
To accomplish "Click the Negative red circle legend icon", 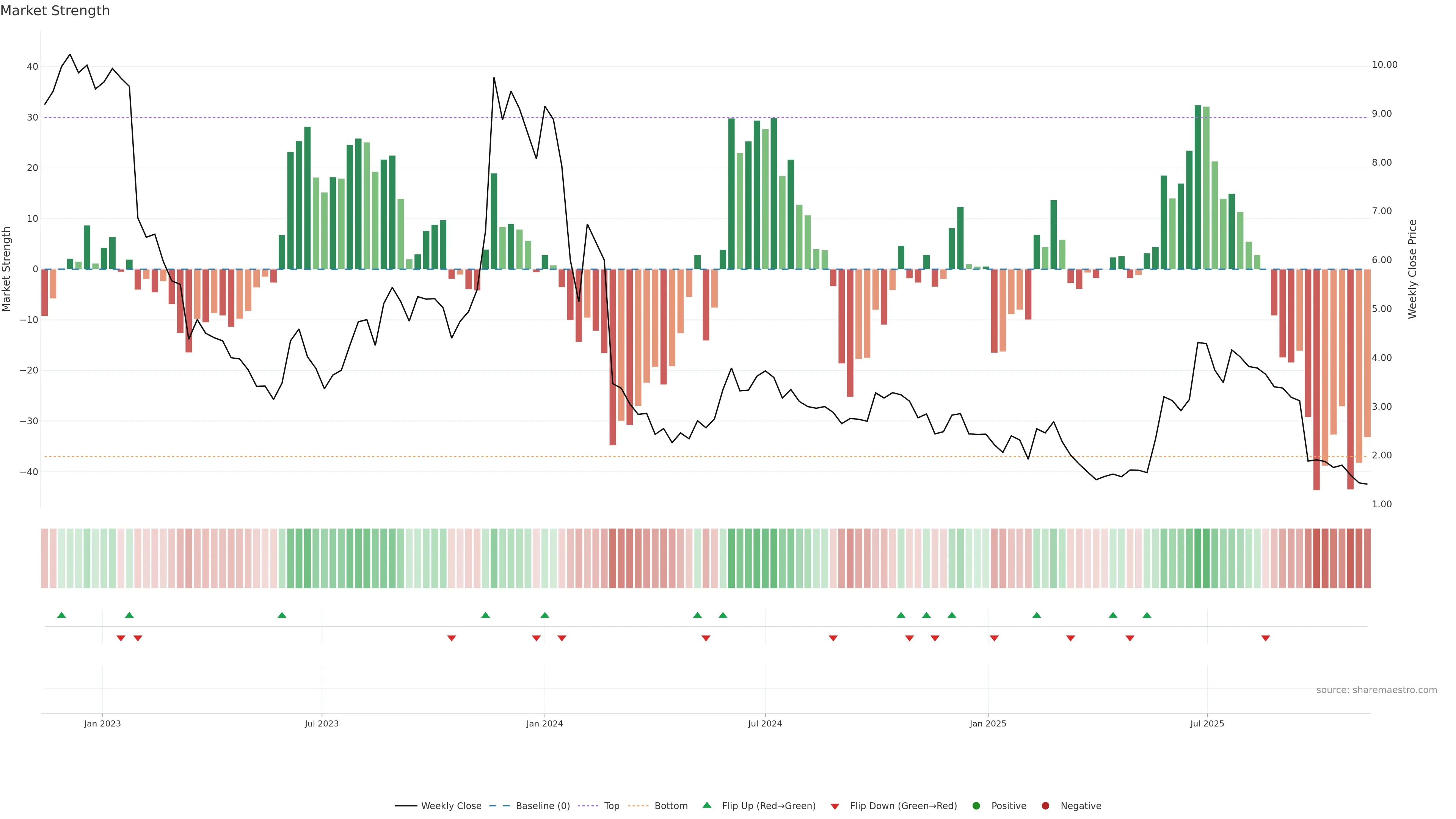I will [x=1045, y=806].
